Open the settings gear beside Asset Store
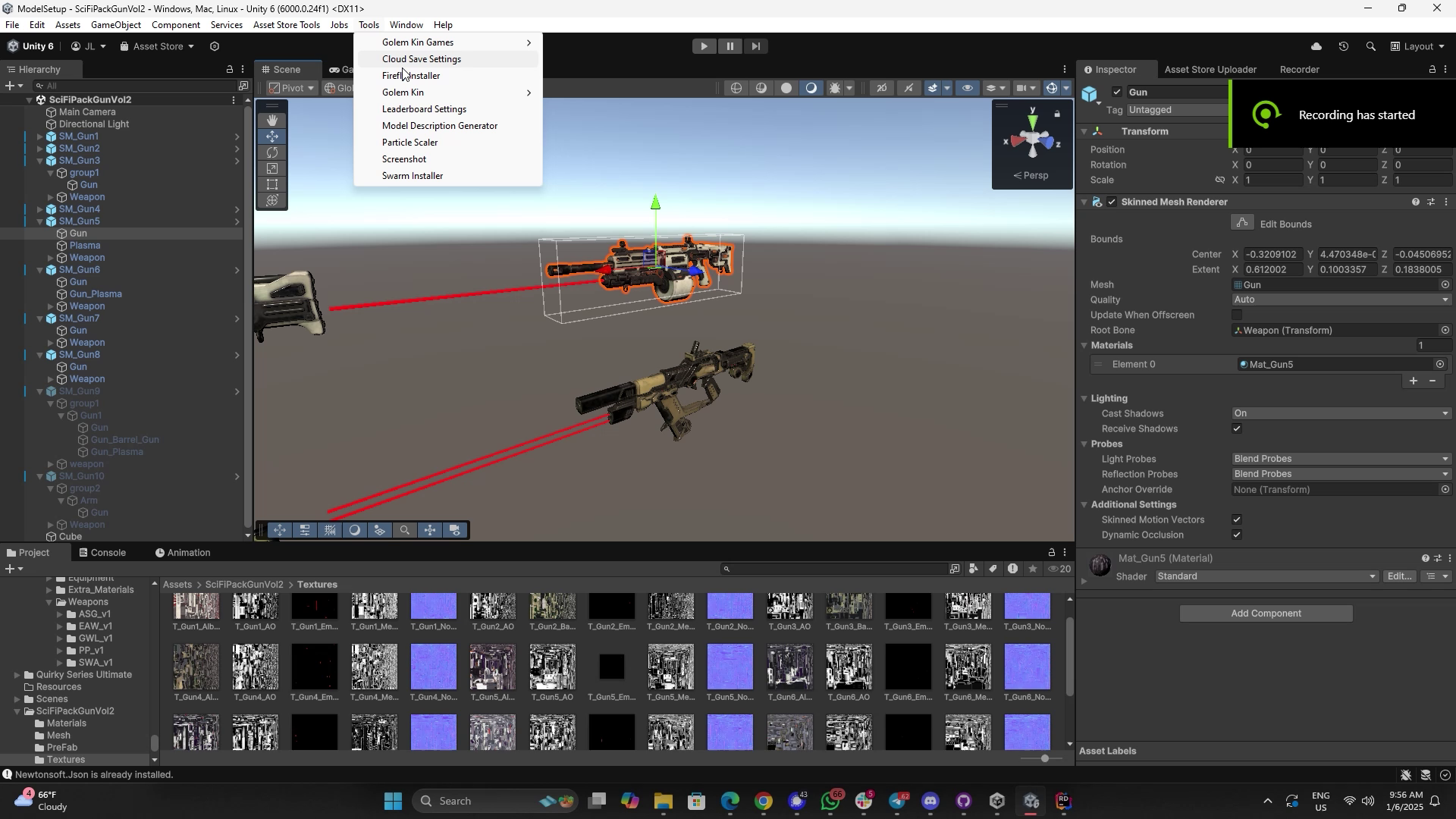The height and width of the screenshot is (819, 1456). (x=215, y=46)
